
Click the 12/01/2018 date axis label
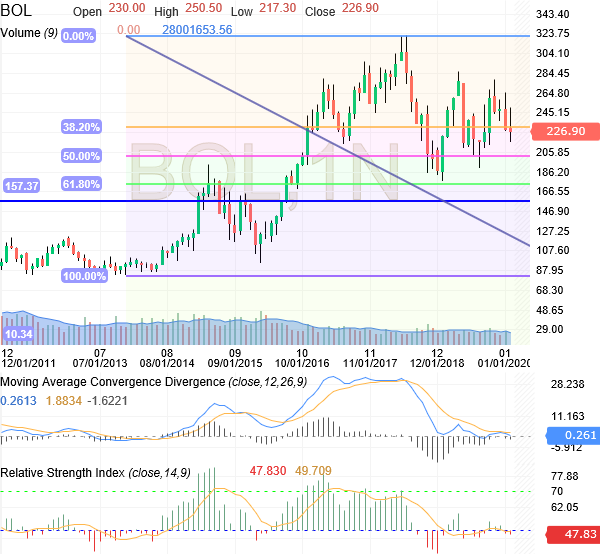pos(437,363)
